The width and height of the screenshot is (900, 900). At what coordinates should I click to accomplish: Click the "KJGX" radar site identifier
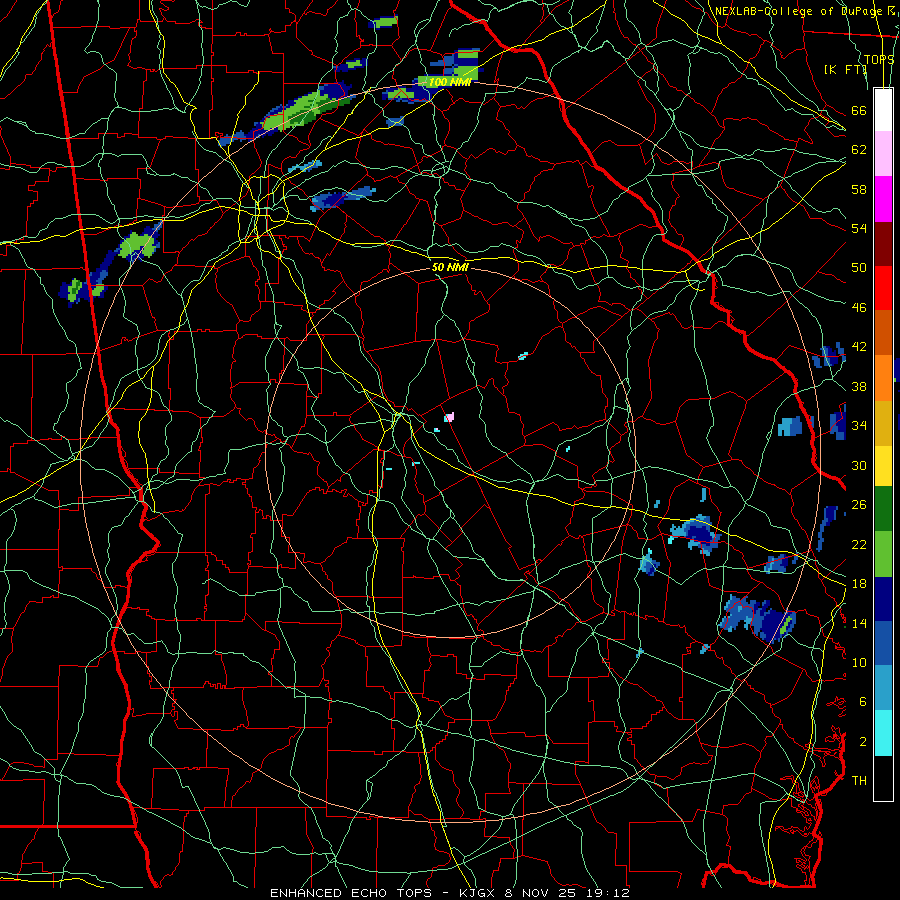click(x=479, y=893)
